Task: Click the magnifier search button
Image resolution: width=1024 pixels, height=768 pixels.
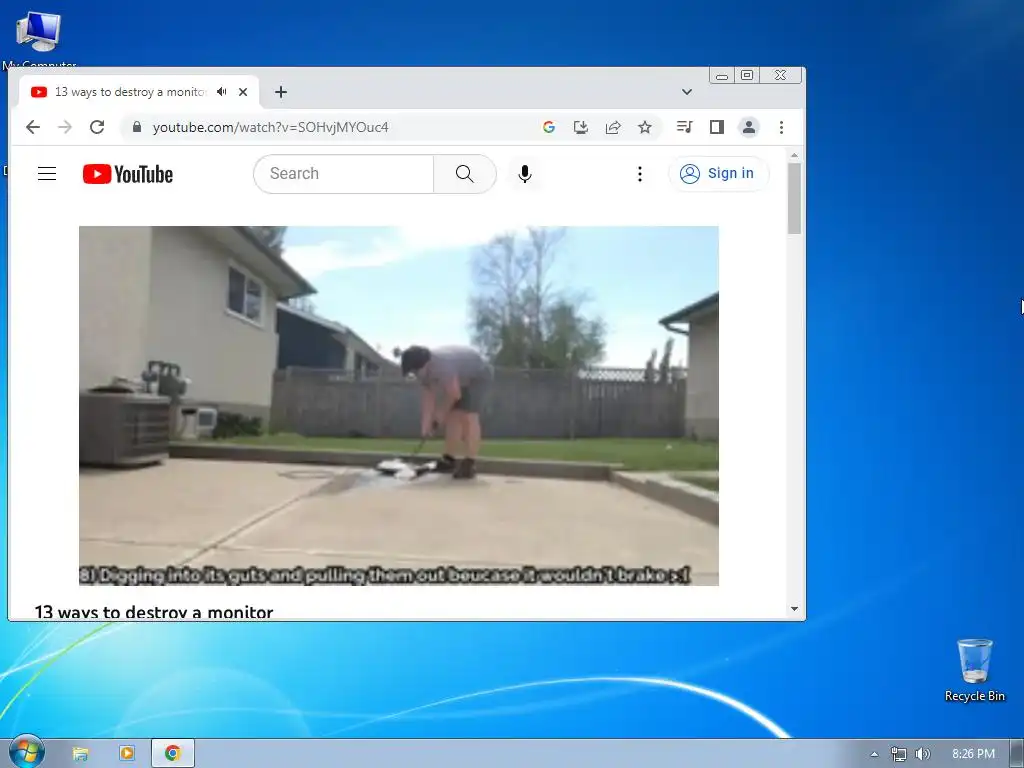Action: pyautogui.click(x=464, y=174)
